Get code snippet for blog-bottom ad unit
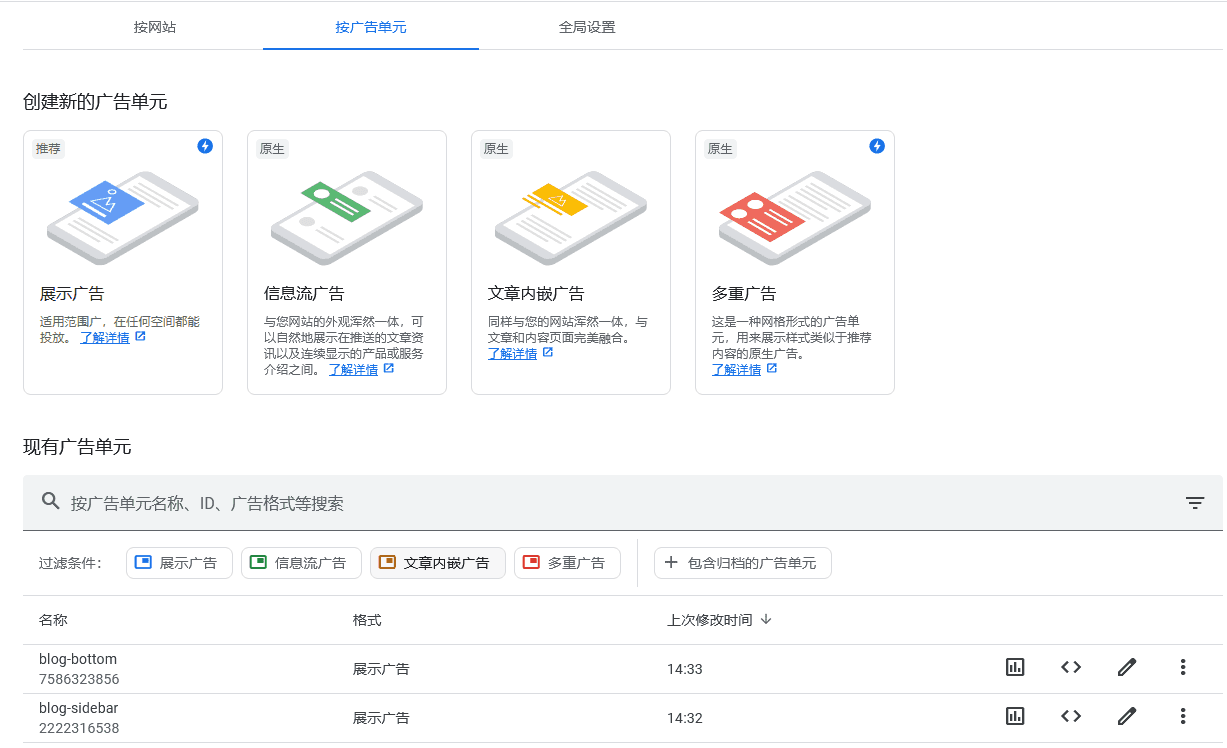Image resolution: width=1227 pixels, height=748 pixels. point(1070,667)
